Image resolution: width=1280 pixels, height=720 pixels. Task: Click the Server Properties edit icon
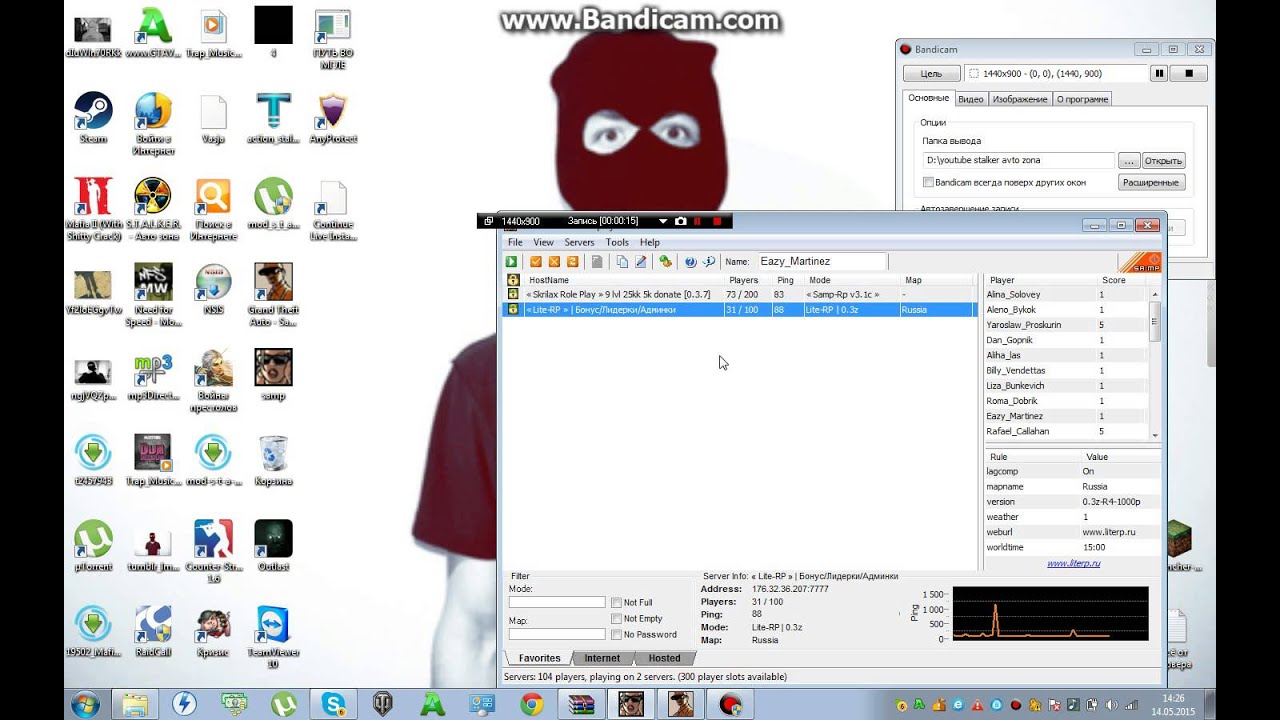(641, 262)
